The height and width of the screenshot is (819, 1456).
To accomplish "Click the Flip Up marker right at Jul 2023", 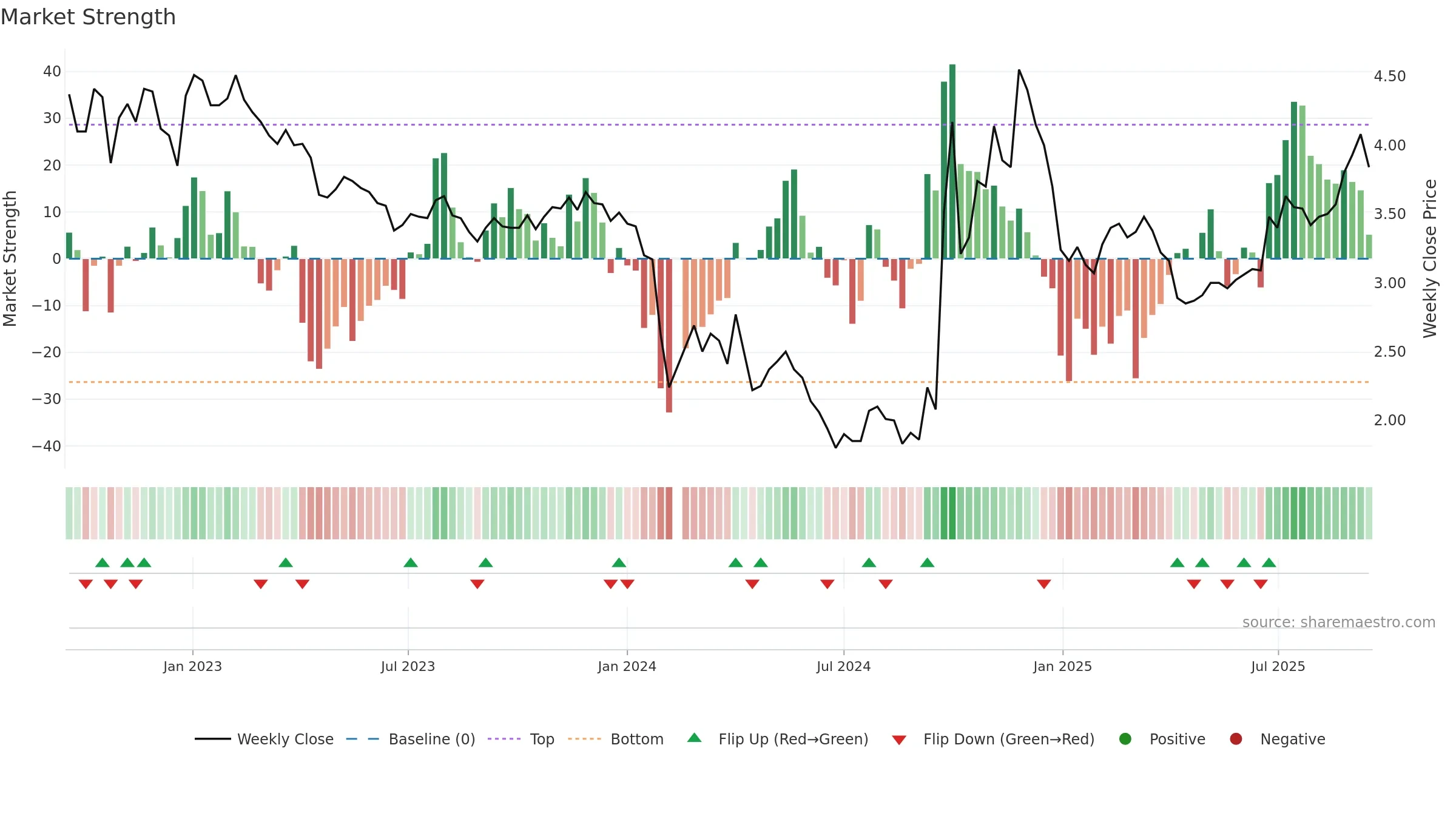I will (x=411, y=562).
